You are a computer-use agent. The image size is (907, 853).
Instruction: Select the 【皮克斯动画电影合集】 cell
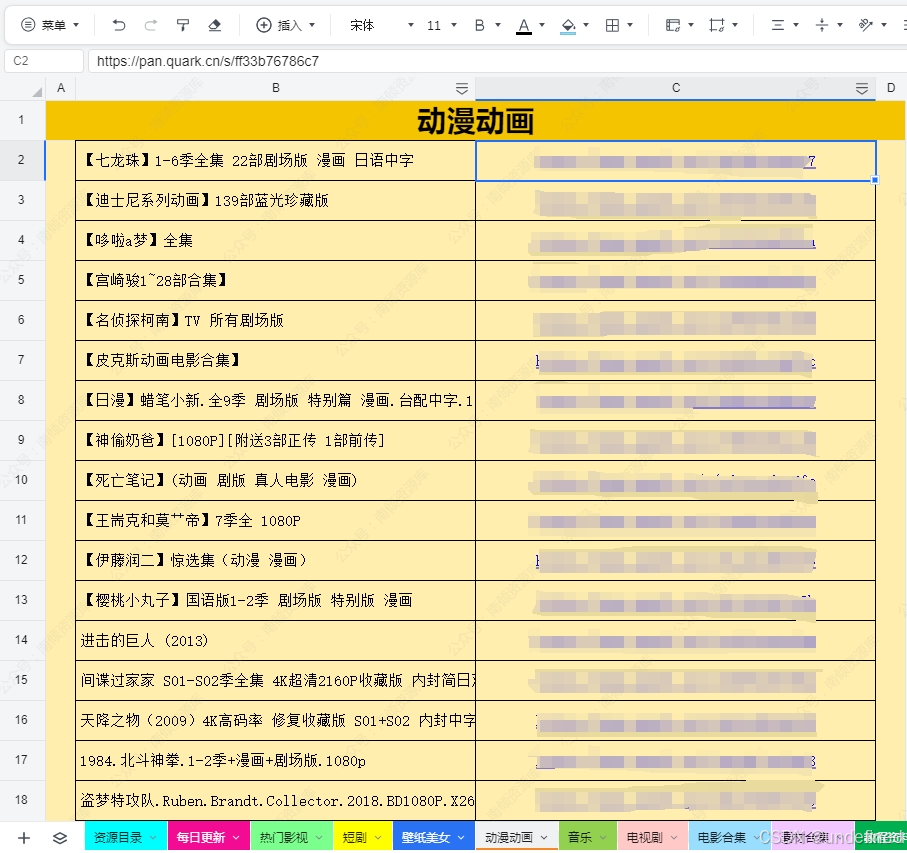pos(275,360)
